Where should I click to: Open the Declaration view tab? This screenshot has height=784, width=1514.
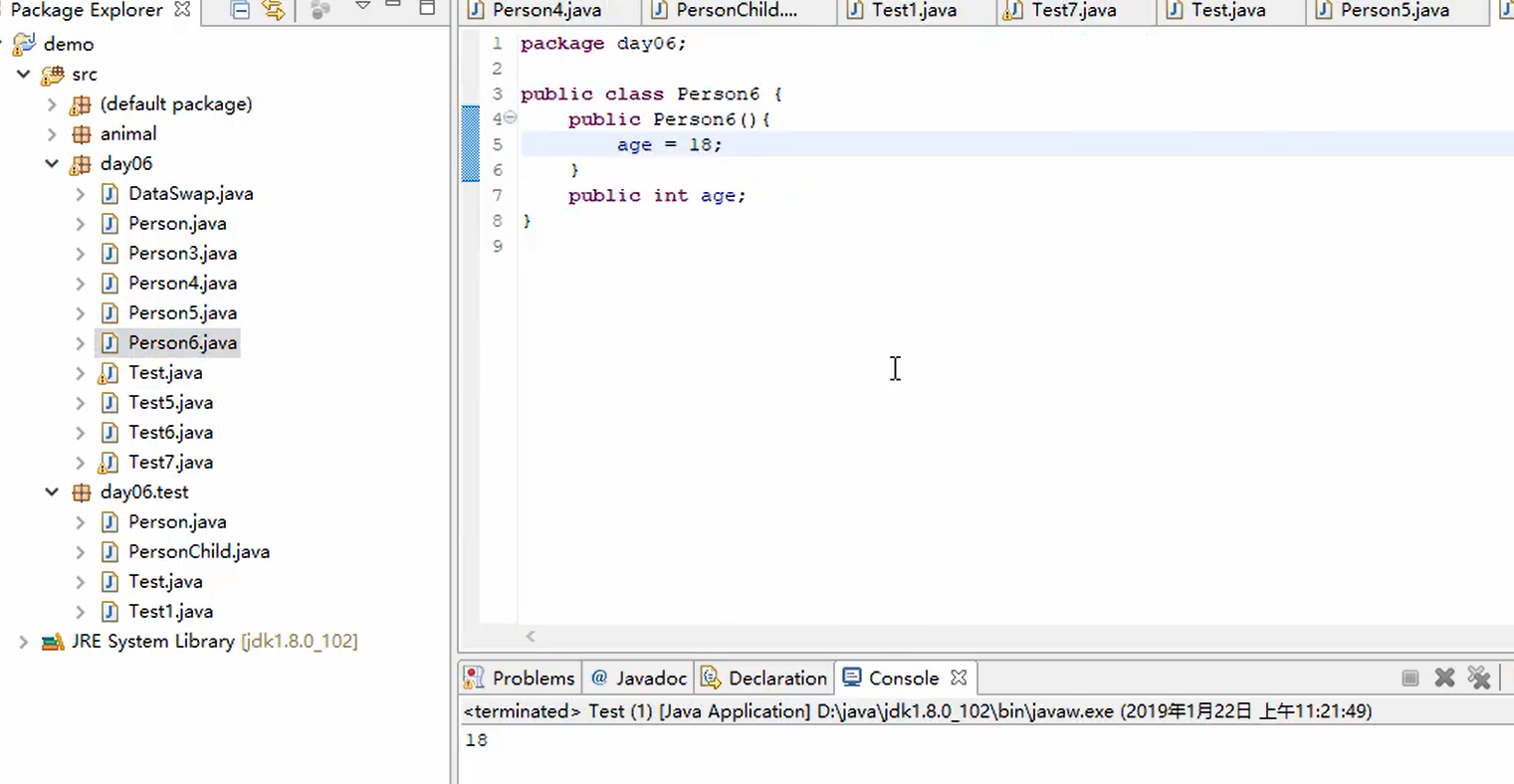pyautogui.click(x=764, y=679)
